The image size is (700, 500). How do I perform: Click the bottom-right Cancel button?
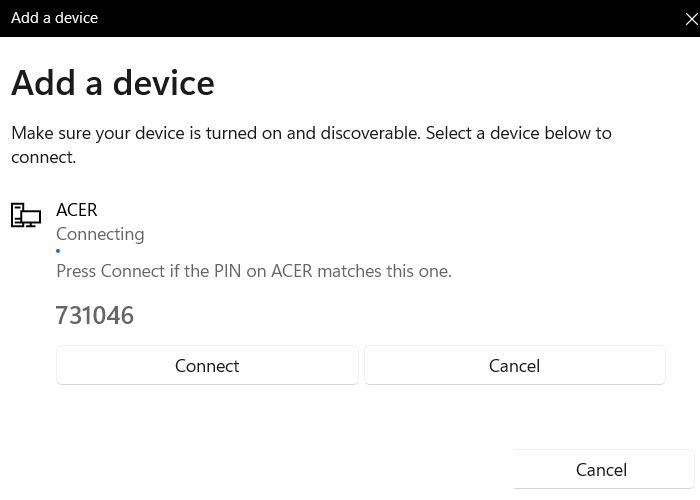click(x=601, y=470)
